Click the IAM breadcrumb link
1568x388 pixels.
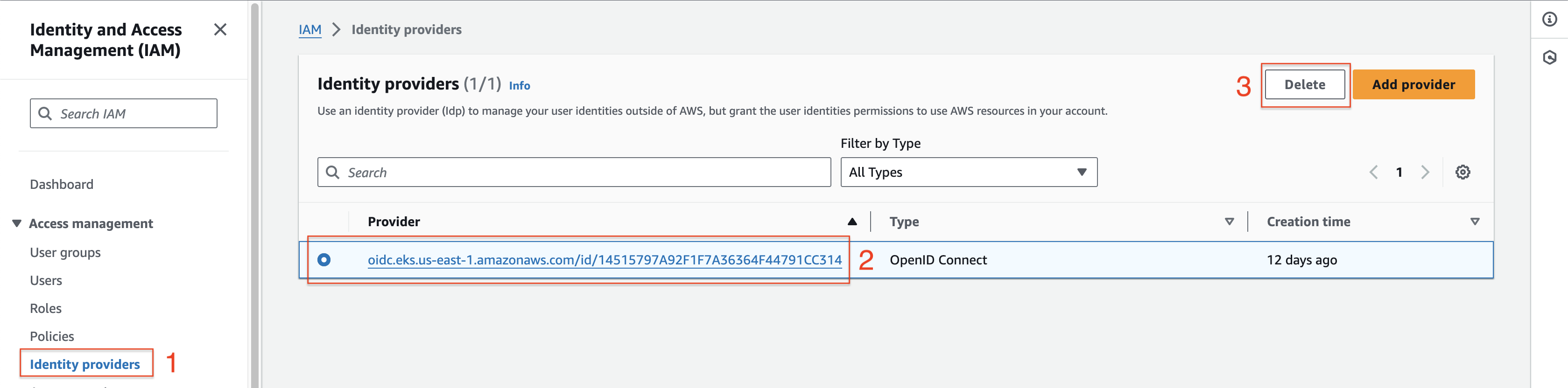(310, 29)
